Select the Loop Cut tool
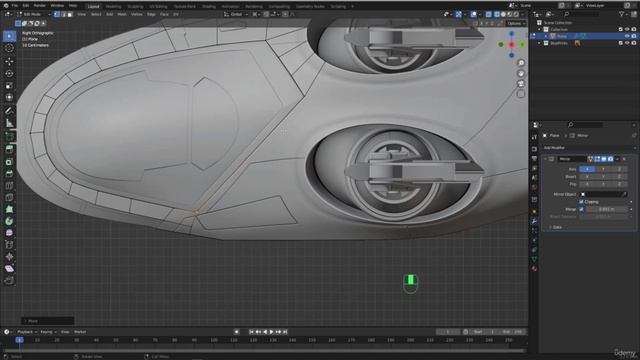The height and width of the screenshot is (360, 640). [x=9, y=186]
